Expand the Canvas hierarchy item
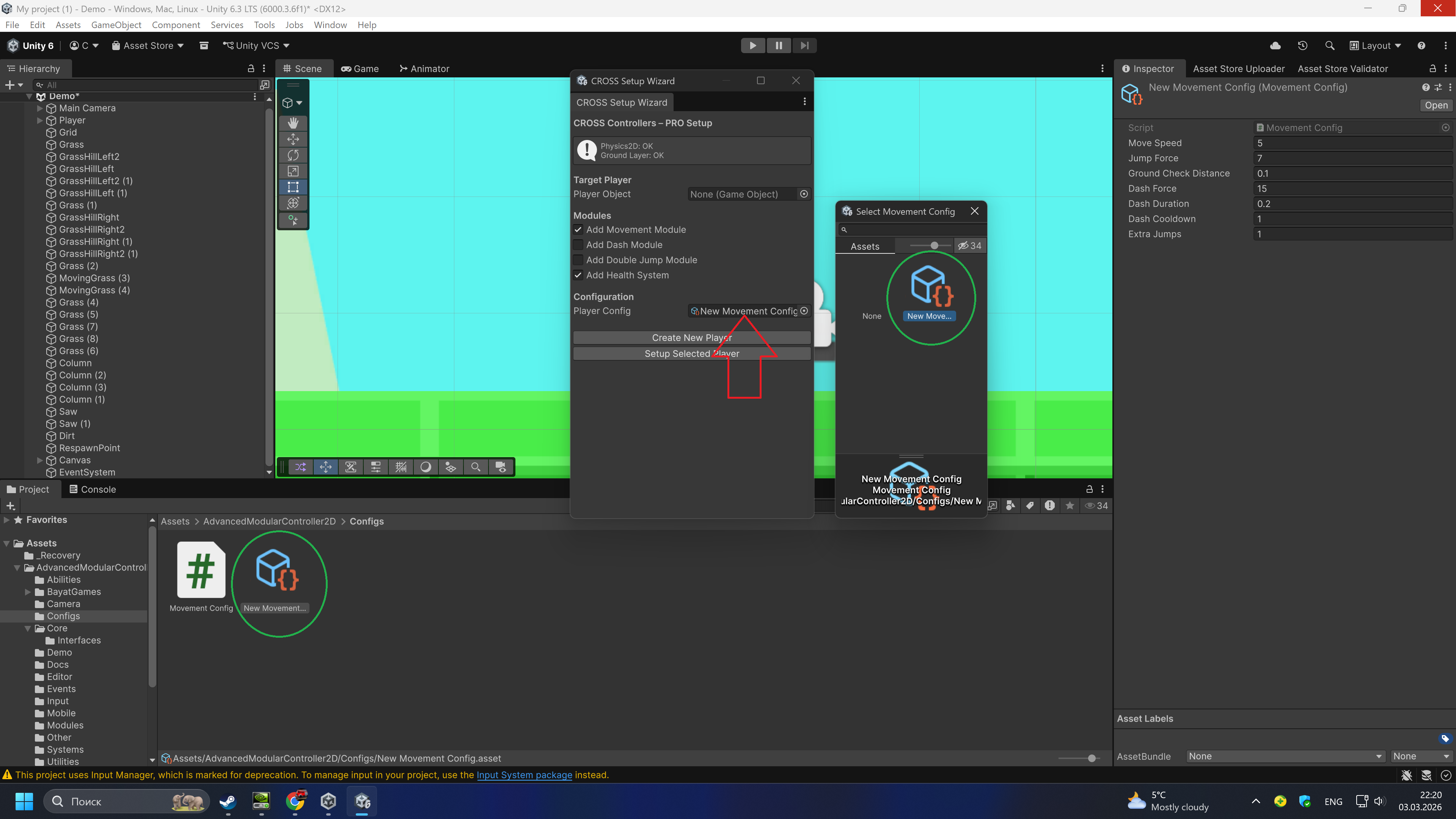 point(39,460)
